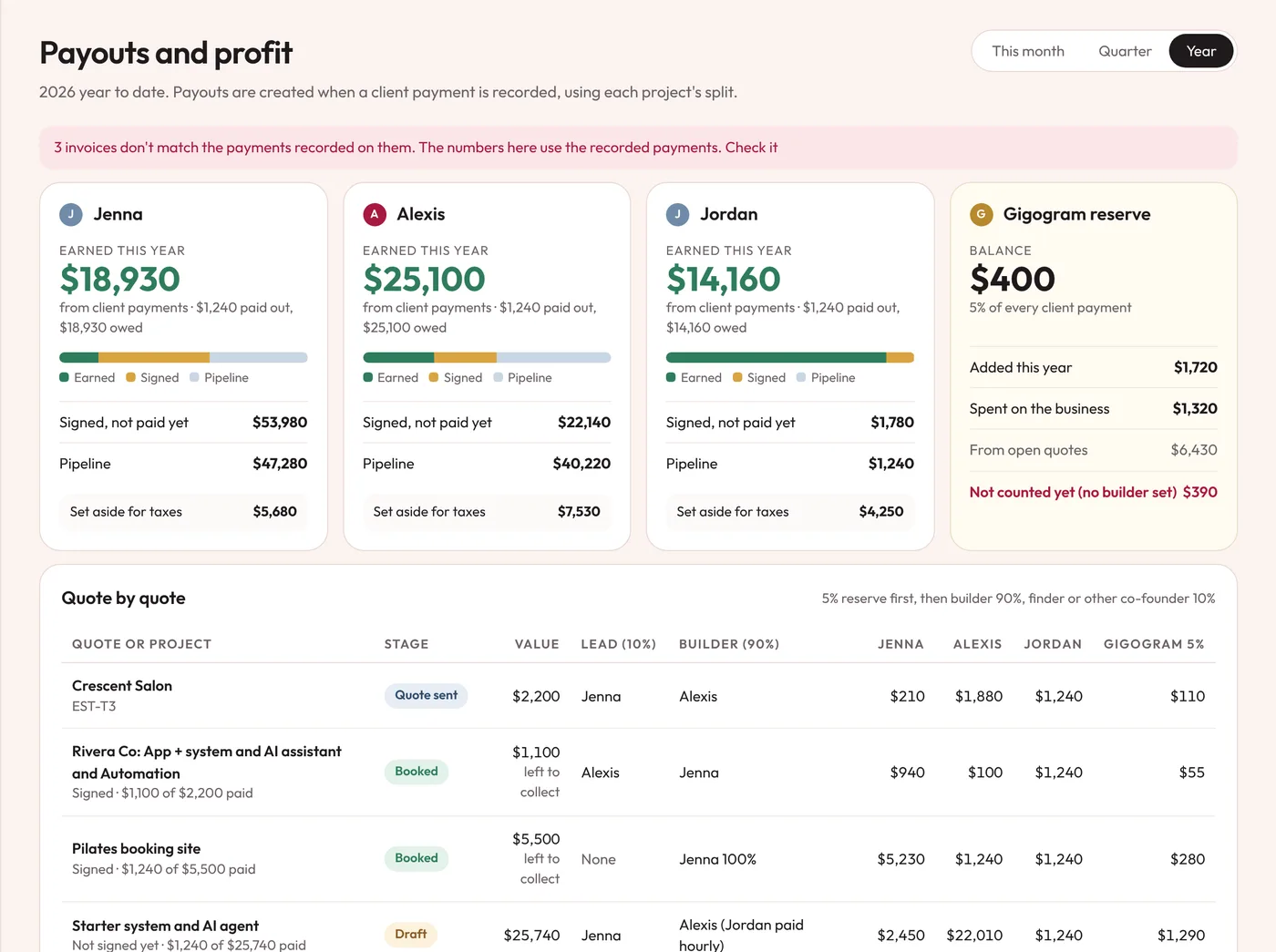Click the 'From open quotes' reserve row

click(x=1094, y=450)
